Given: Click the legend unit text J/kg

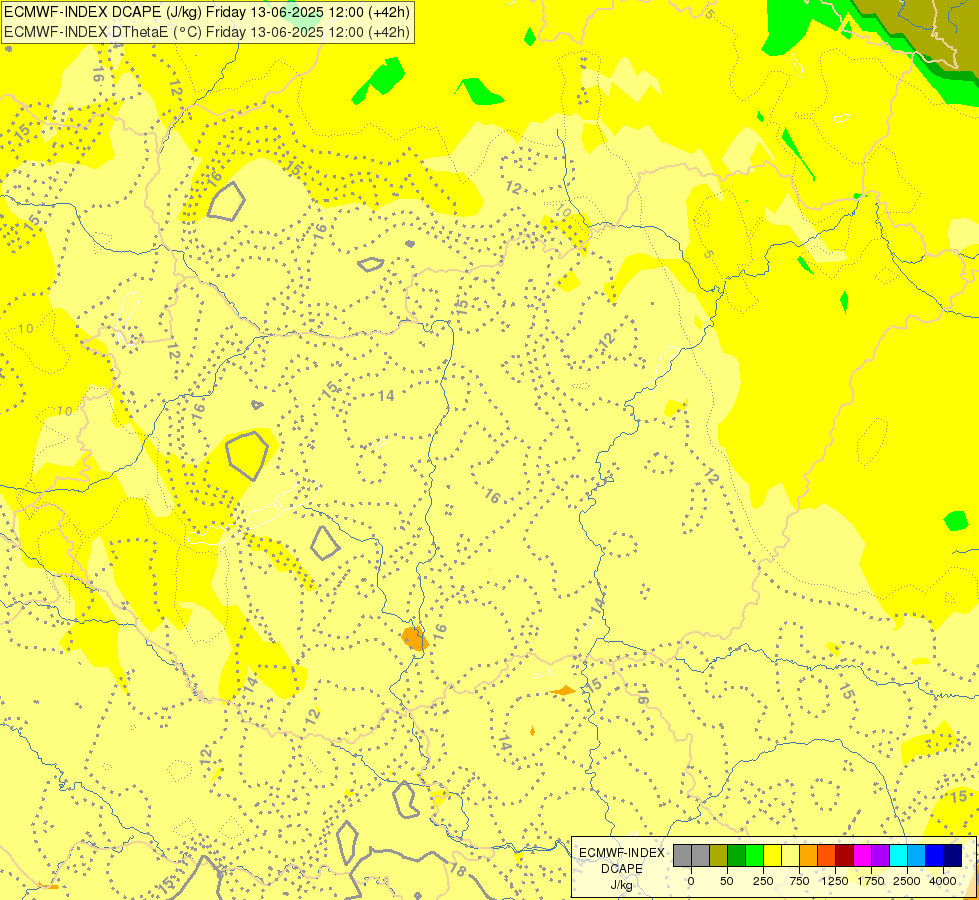Looking at the screenshot, I should (x=622, y=885).
